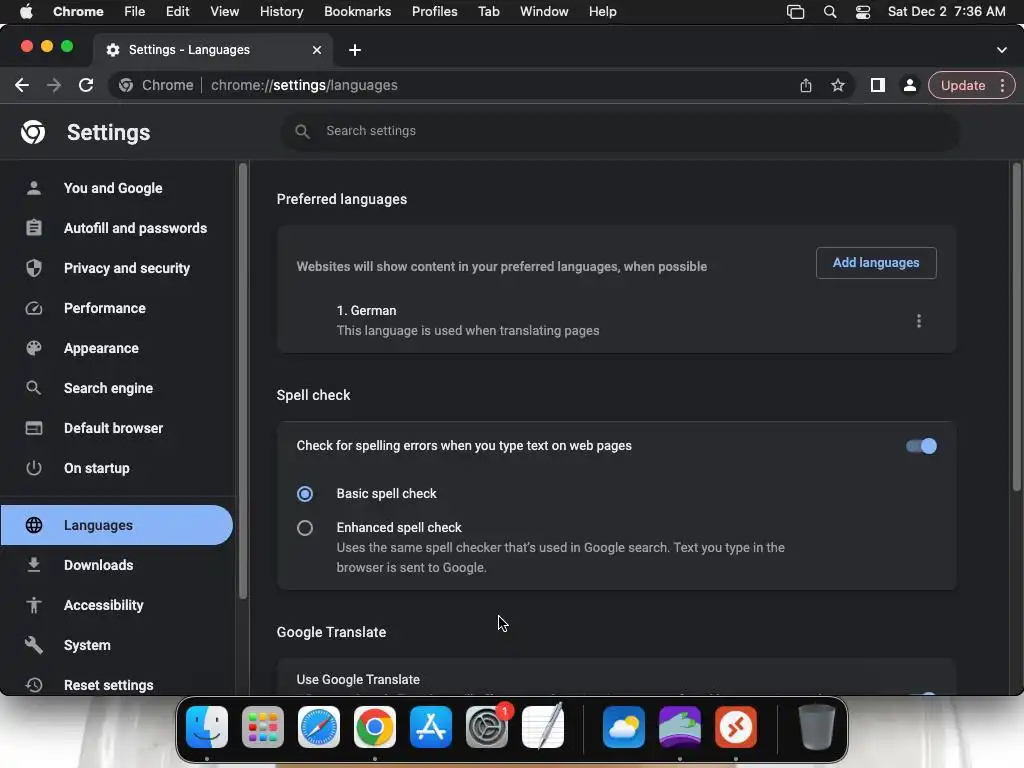Viewport: 1024px width, 768px height.
Task: Open Finder from the Dock
Action: point(207,727)
